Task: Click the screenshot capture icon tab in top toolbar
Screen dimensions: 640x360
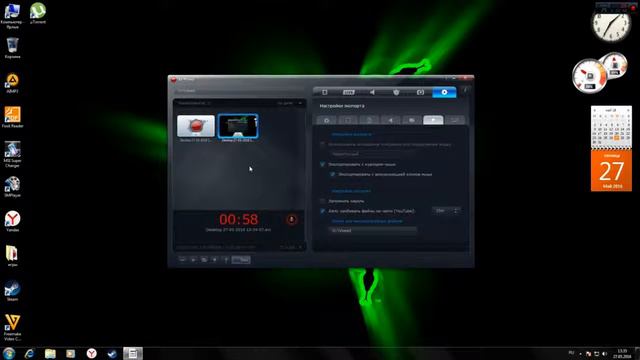Action: [420, 92]
